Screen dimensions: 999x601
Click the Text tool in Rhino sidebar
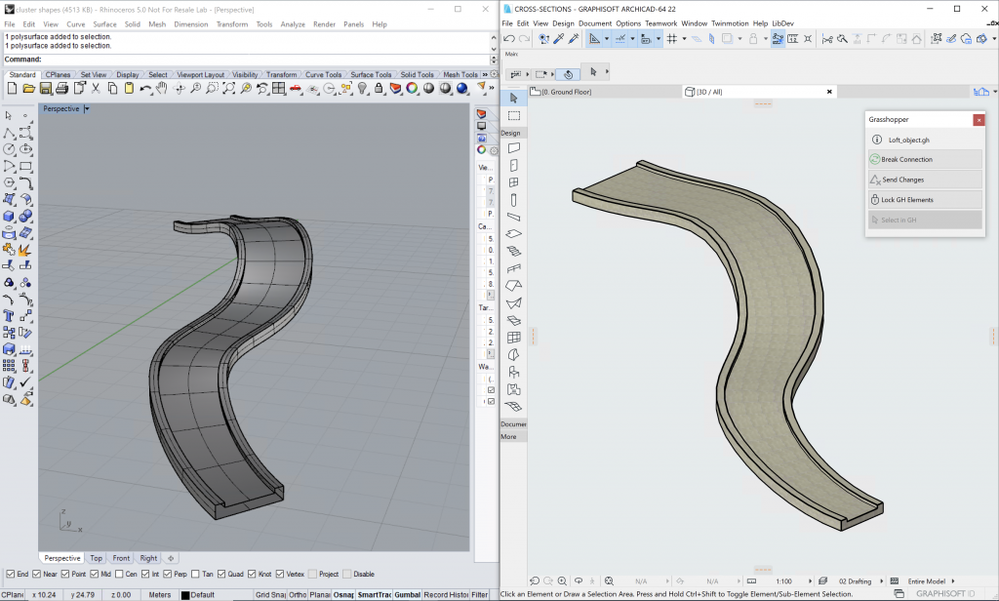[9, 316]
